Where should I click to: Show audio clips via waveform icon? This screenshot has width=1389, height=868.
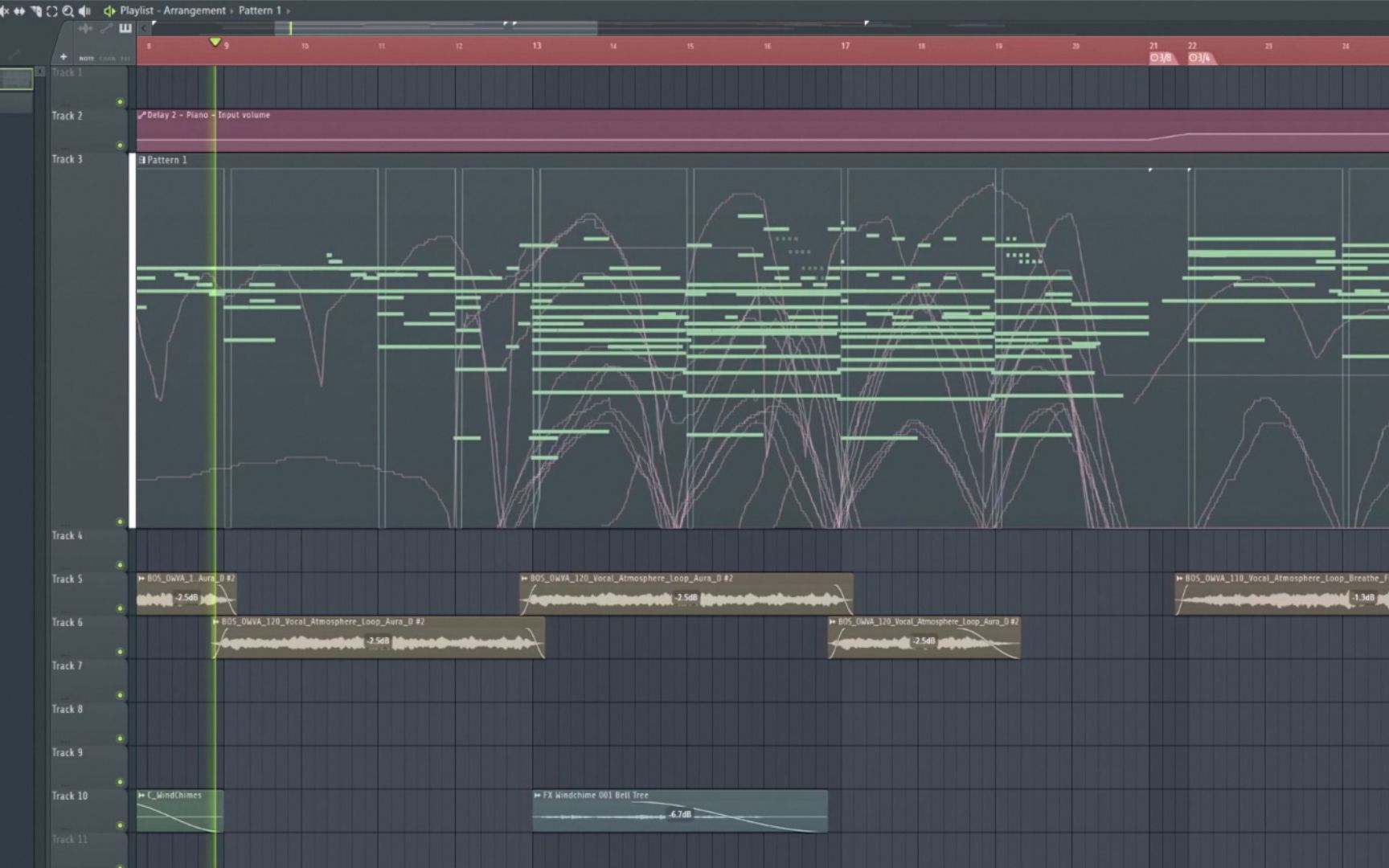(x=85, y=29)
